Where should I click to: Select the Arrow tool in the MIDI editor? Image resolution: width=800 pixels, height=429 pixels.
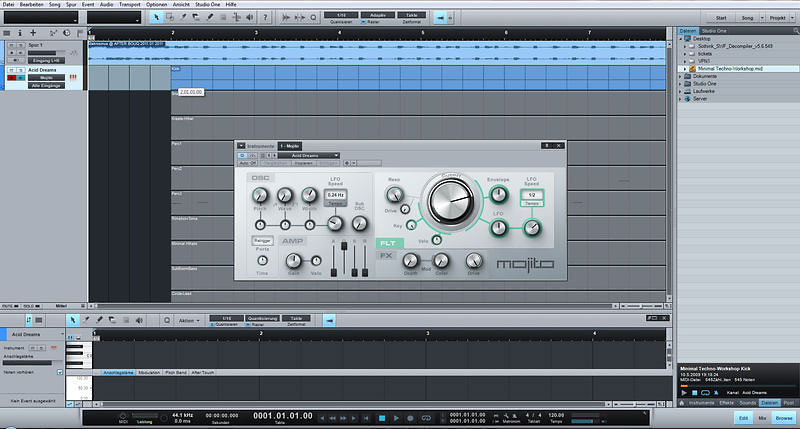click(72, 320)
